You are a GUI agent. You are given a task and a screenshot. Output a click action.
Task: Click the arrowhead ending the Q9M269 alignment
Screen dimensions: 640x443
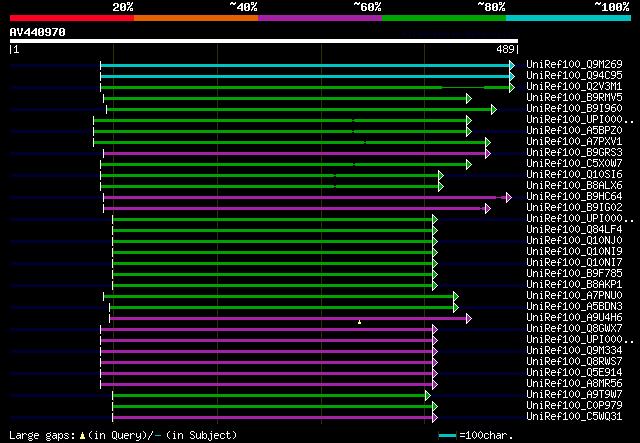(x=512, y=65)
